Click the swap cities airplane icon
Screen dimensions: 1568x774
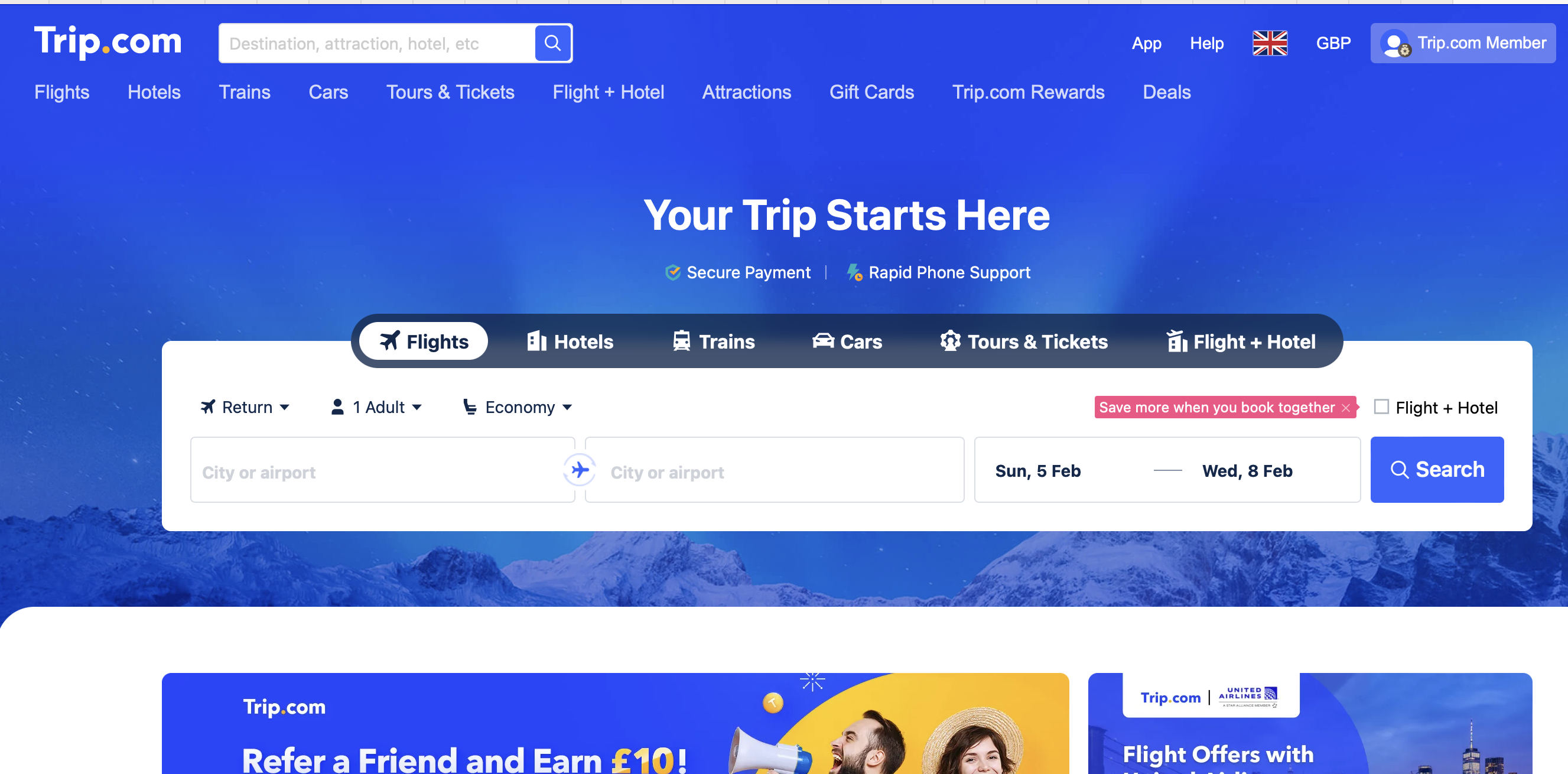pos(580,470)
